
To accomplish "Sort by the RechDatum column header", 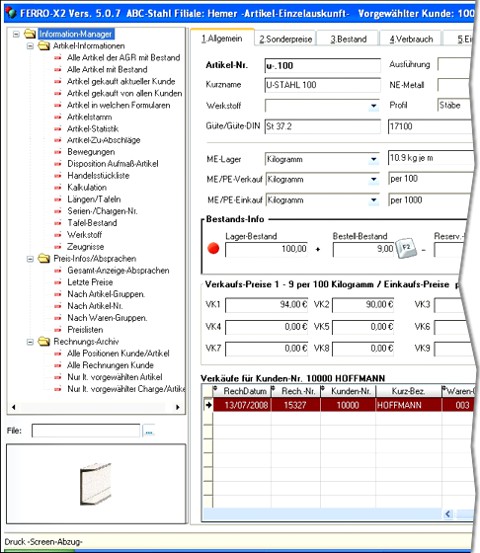I will [x=242, y=391].
